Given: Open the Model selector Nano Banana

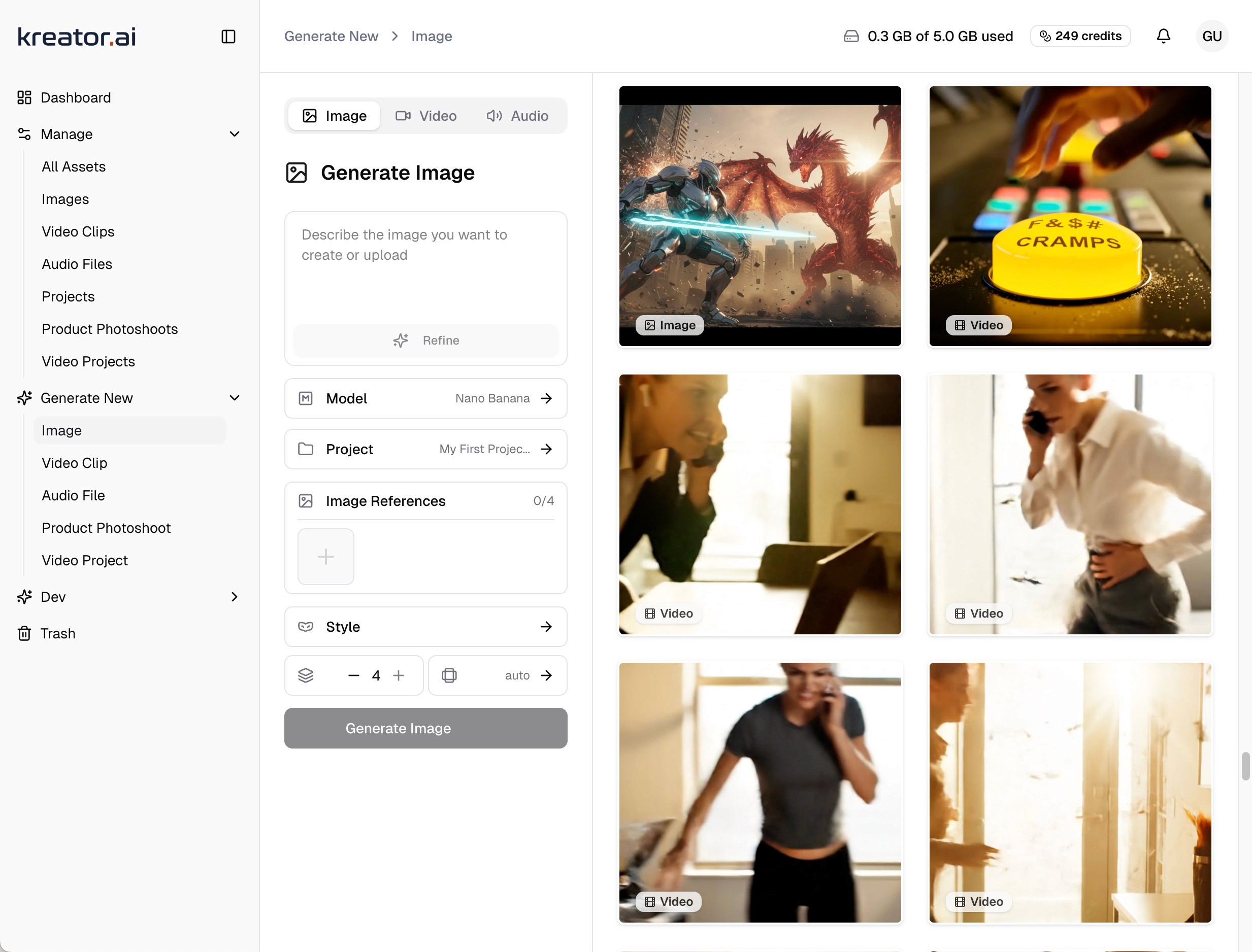Looking at the screenshot, I should pyautogui.click(x=425, y=398).
